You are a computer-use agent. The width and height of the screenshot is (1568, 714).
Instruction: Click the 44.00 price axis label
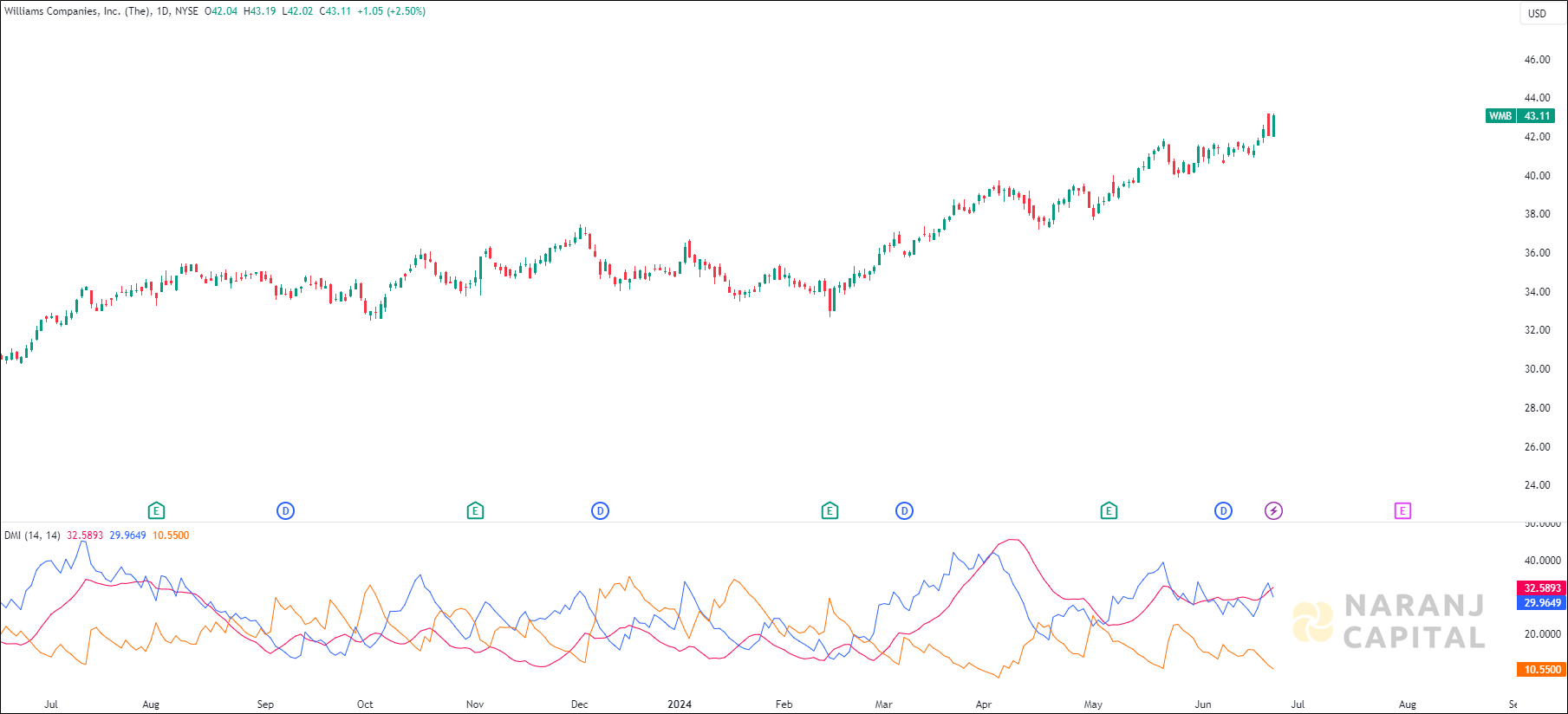(x=1537, y=98)
